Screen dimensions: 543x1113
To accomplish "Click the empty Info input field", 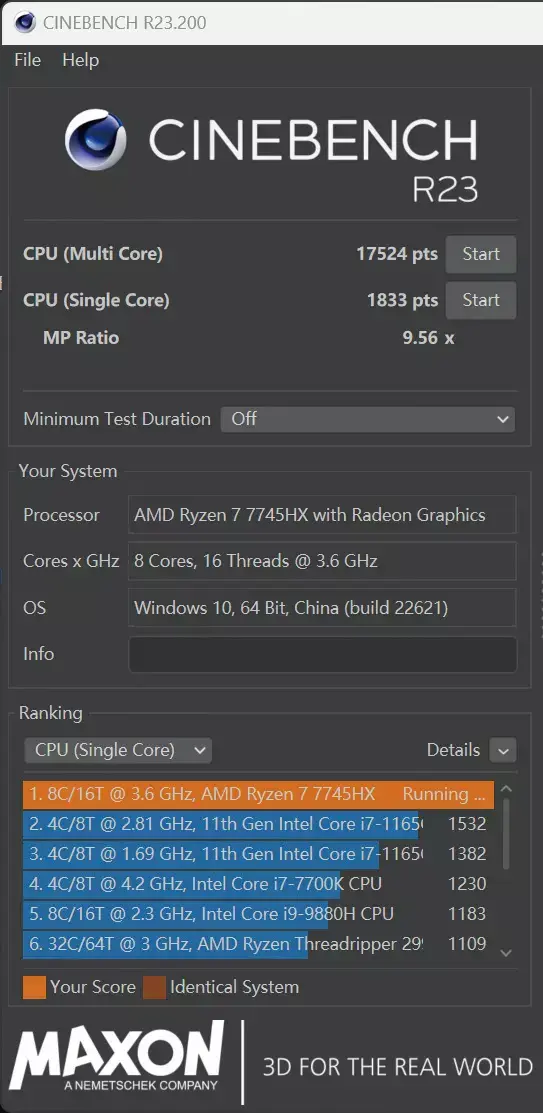I will (322, 654).
